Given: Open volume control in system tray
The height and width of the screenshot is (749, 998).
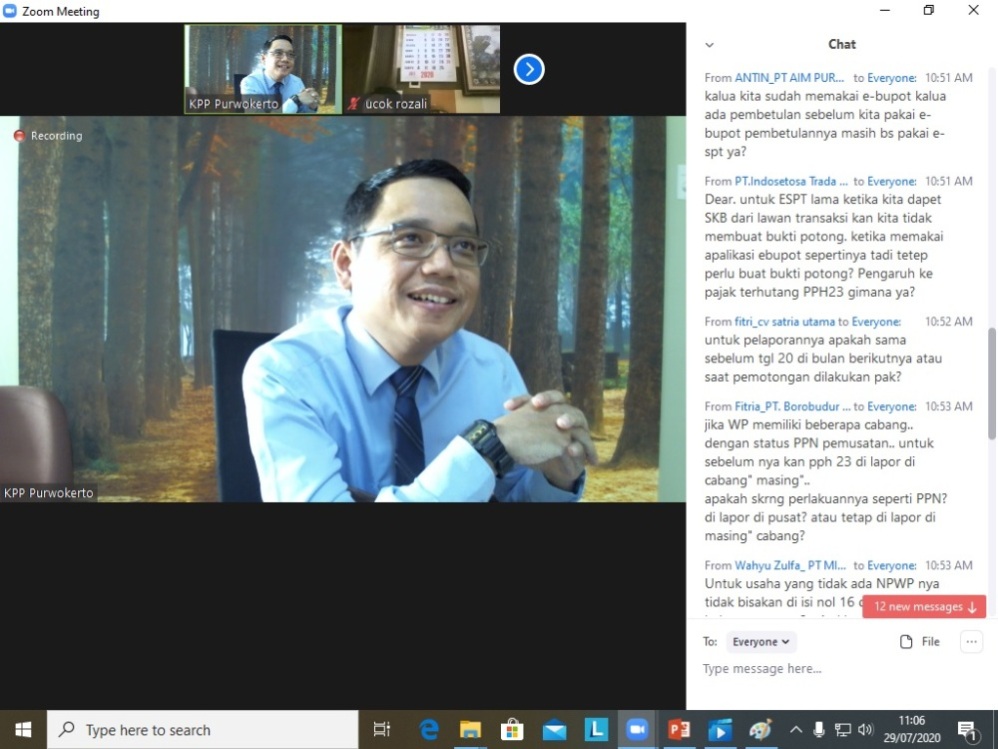Looking at the screenshot, I should click(865, 730).
